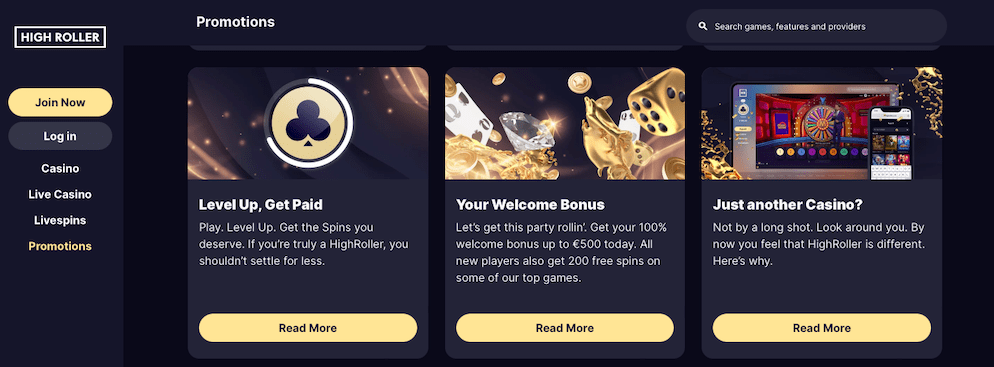Click the phone mockup in casino banner
The image size is (994, 367).
890,143
